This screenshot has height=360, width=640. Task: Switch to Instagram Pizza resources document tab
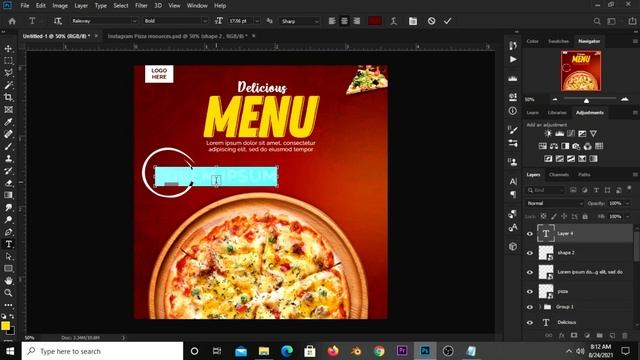[178, 36]
